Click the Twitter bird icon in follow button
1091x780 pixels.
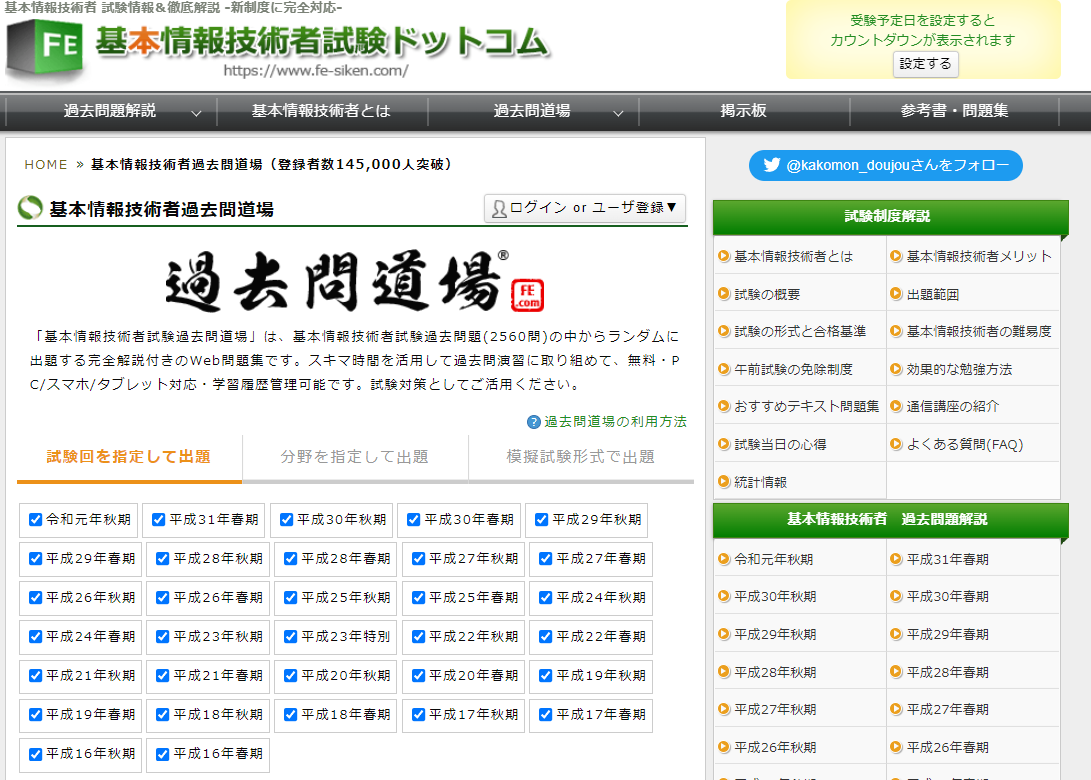(x=772, y=165)
